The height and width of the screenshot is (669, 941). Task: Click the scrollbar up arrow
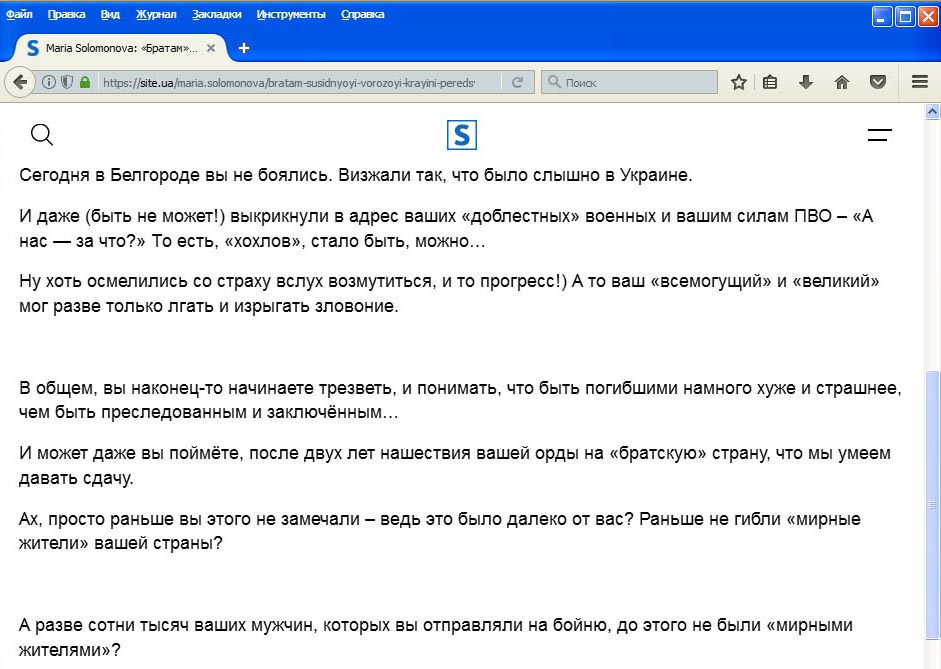[x=932, y=112]
